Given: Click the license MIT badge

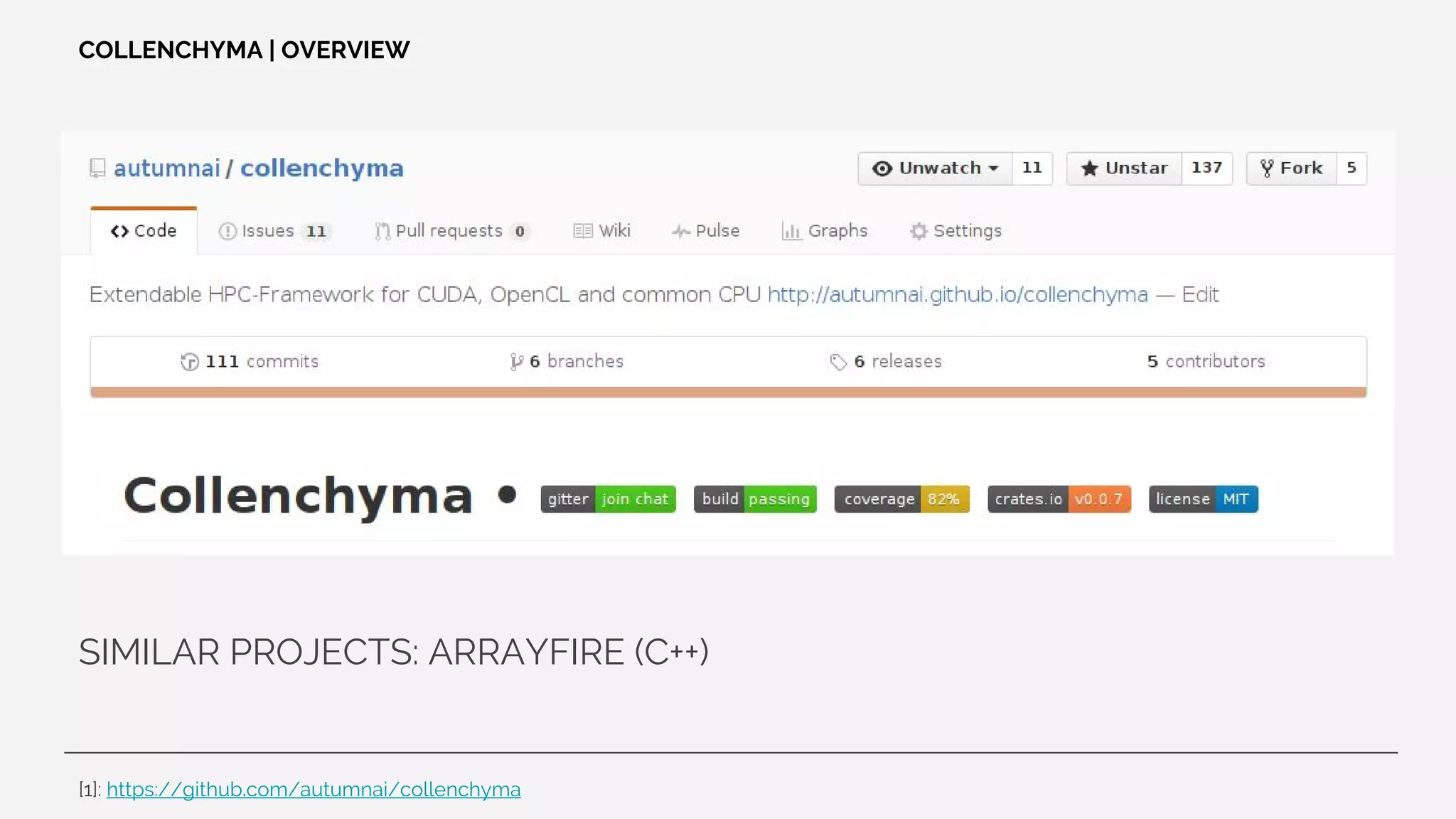Looking at the screenshot, I should [x=1203, y=499].
